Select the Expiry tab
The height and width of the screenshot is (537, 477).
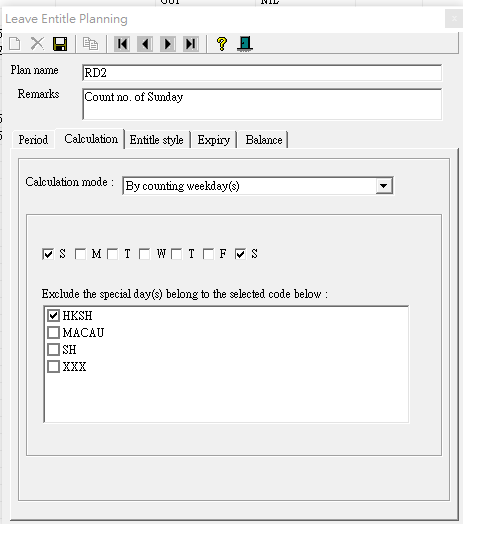click(x=214, y=140)
